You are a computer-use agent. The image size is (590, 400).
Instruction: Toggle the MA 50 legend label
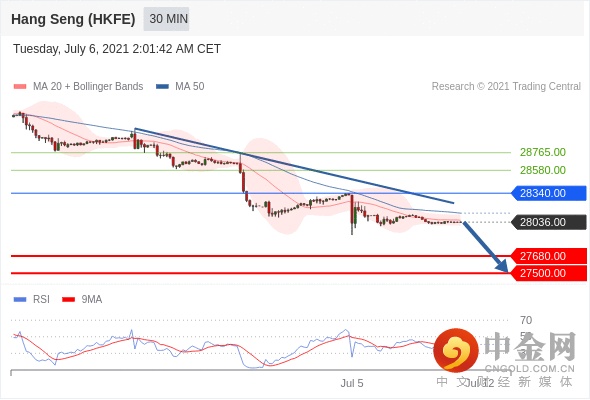(190, 87)
